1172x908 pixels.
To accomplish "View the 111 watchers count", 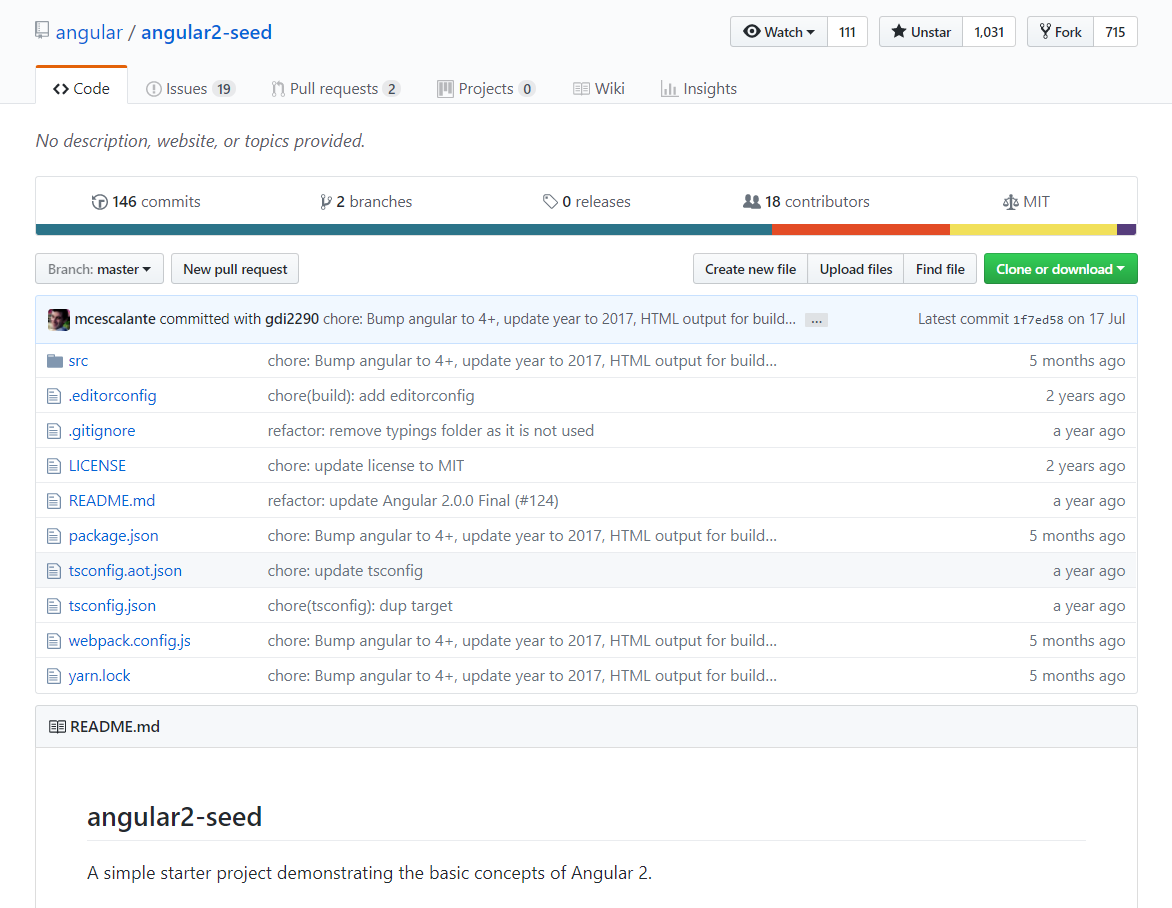I will coord(847,32).
